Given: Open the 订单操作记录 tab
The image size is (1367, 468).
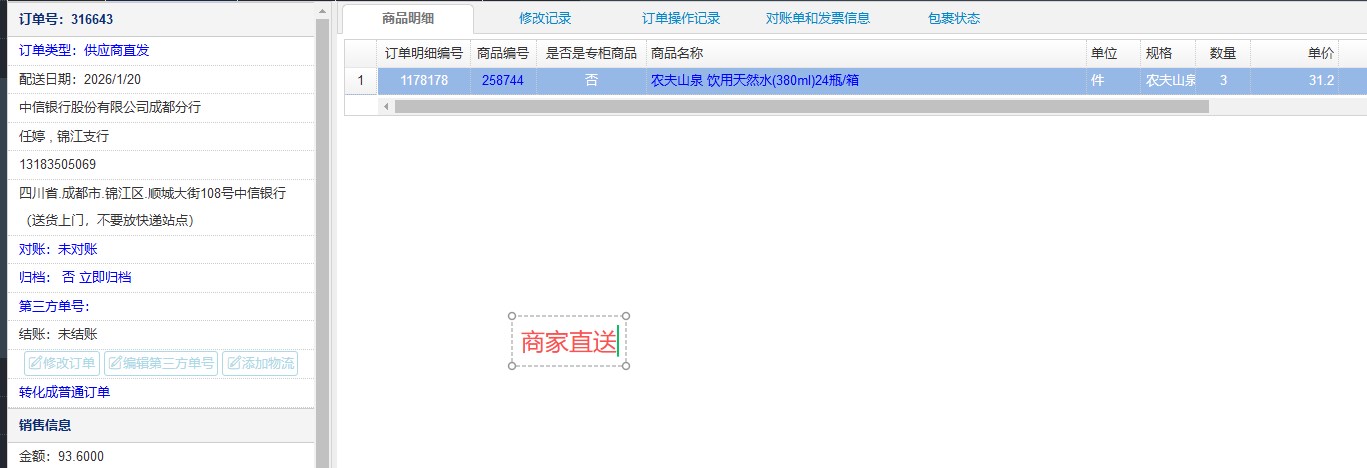Looking at the screenshot, I should point(680,18).
